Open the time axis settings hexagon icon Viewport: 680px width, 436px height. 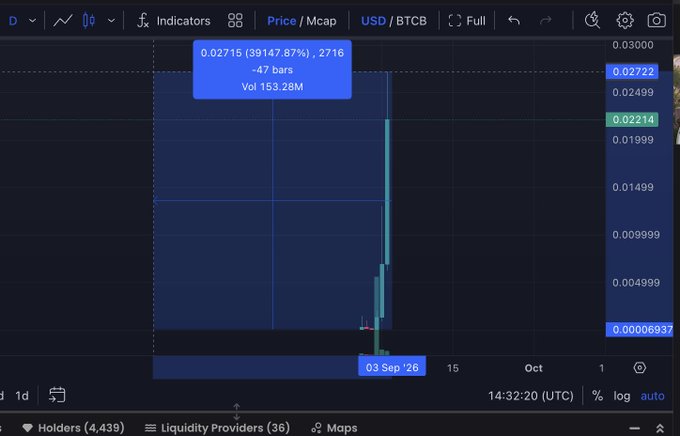pyautogui.click(x=639, y=368)
